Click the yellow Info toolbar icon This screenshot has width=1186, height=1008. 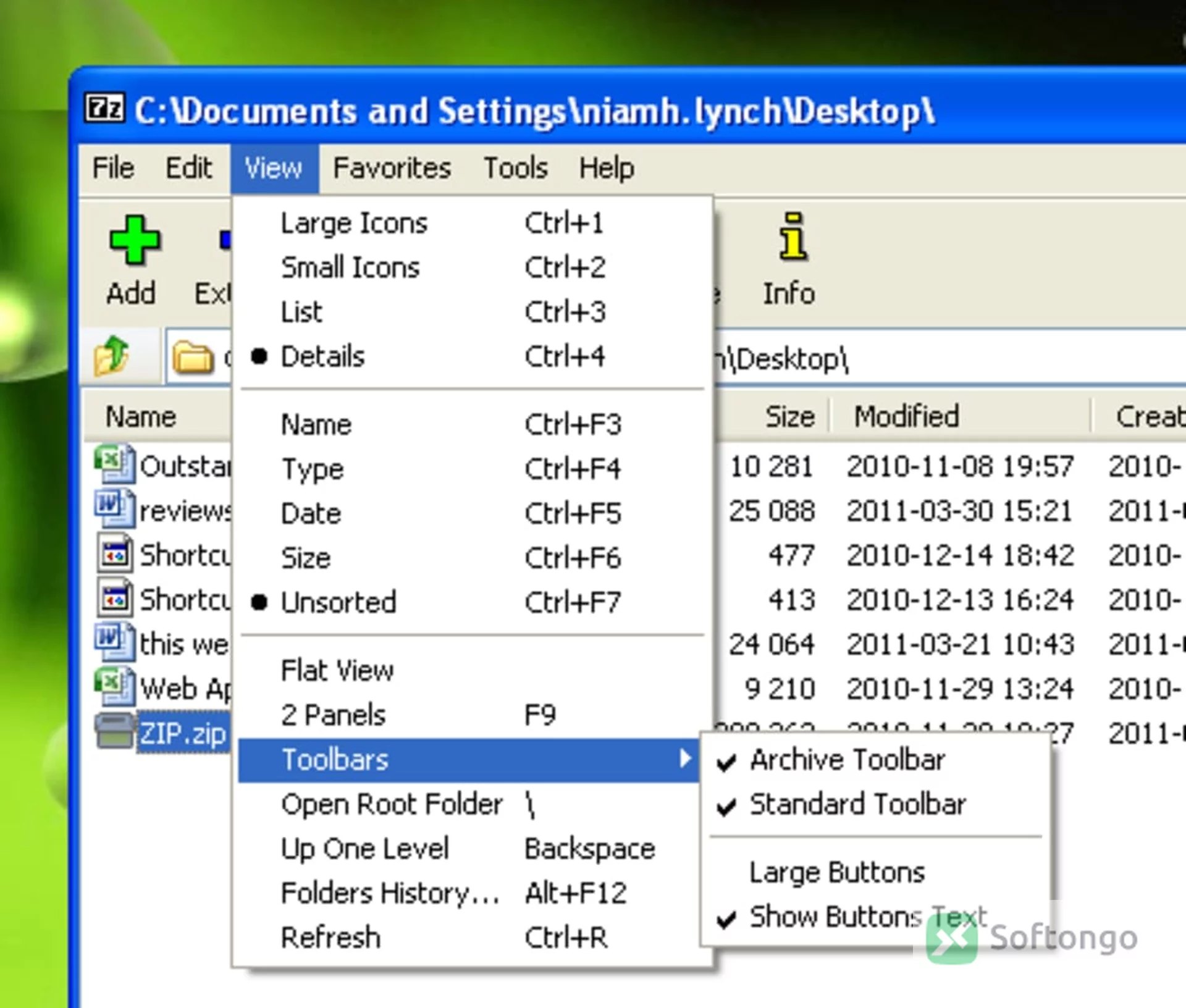[793, 237]
